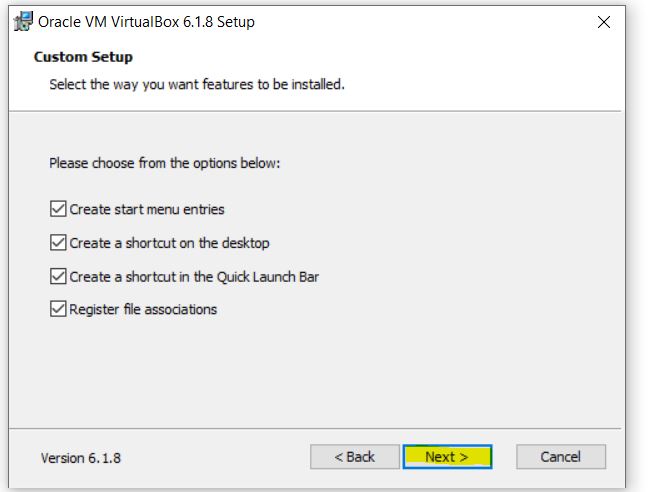Click the "Register file associations" label text
This screenshot has width=652, height=492.
pyautogui.click(x=143, y=310)
